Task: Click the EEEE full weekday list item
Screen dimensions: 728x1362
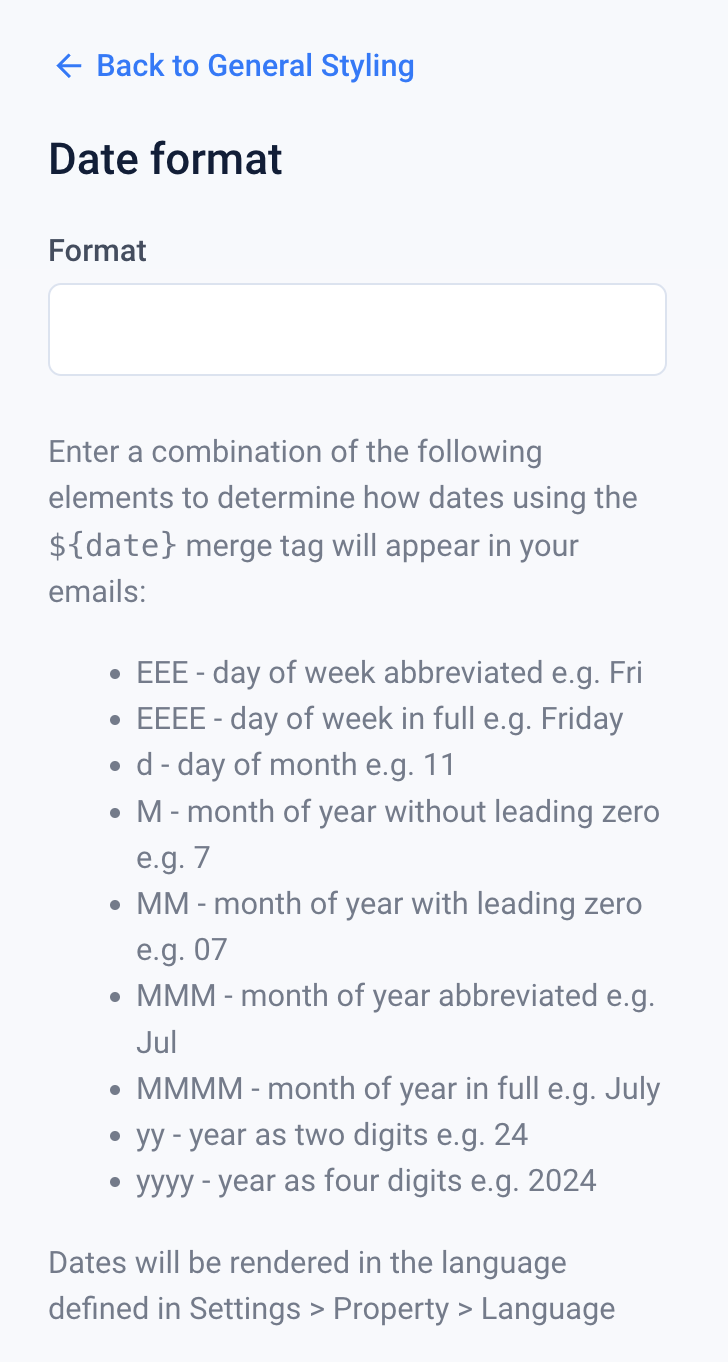Action: (x=379, y=719)
